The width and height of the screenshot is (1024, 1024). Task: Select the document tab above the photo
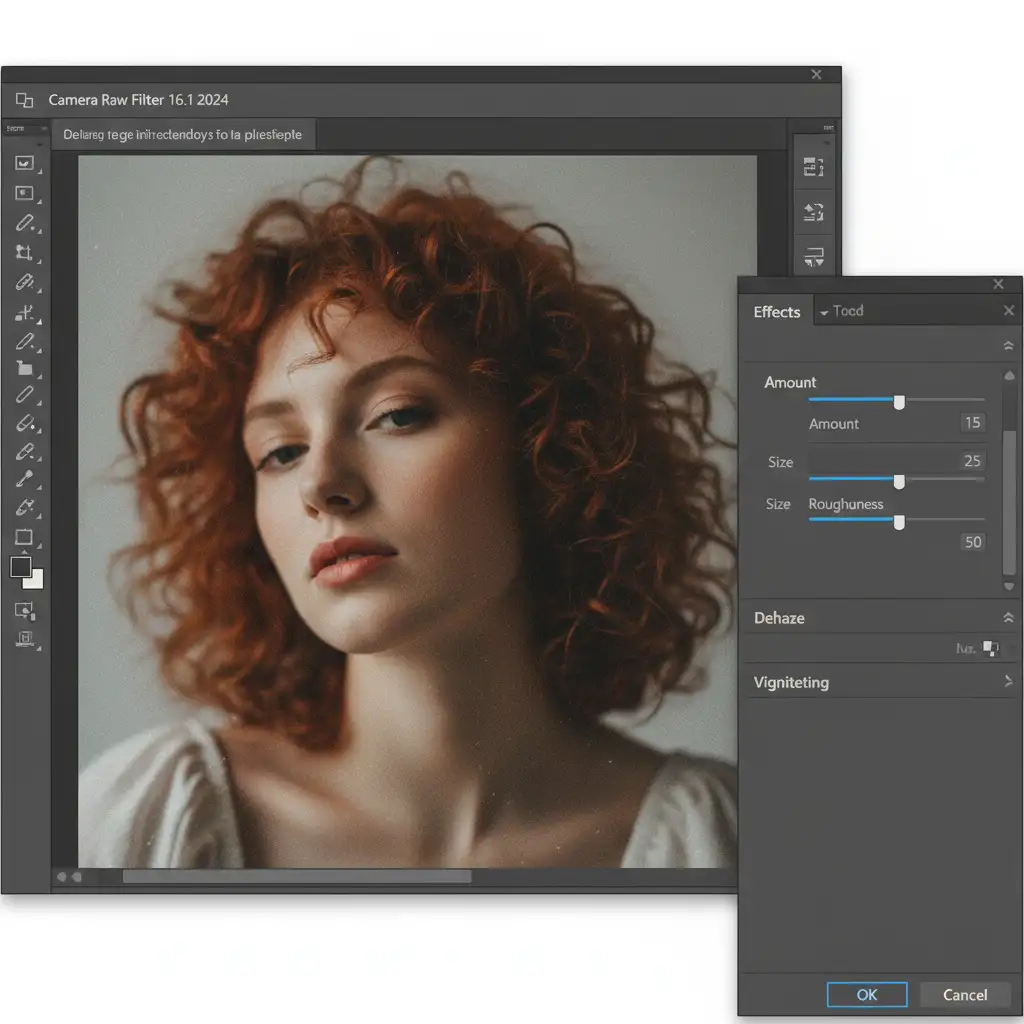[x=183, y=134]
